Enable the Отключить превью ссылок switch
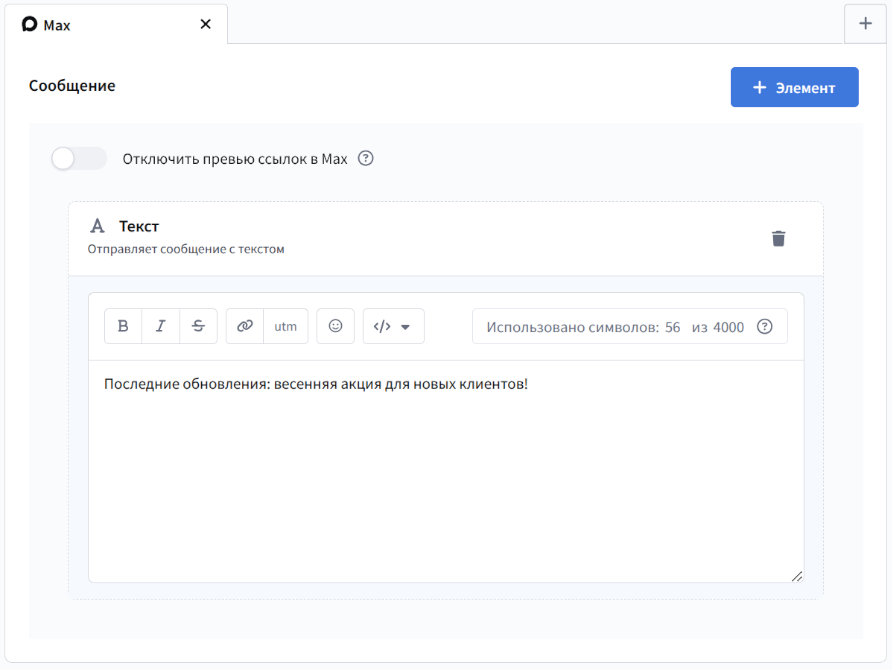Viewport: 892px width, 670px height. pyautogui.click(x=79, y=158)
